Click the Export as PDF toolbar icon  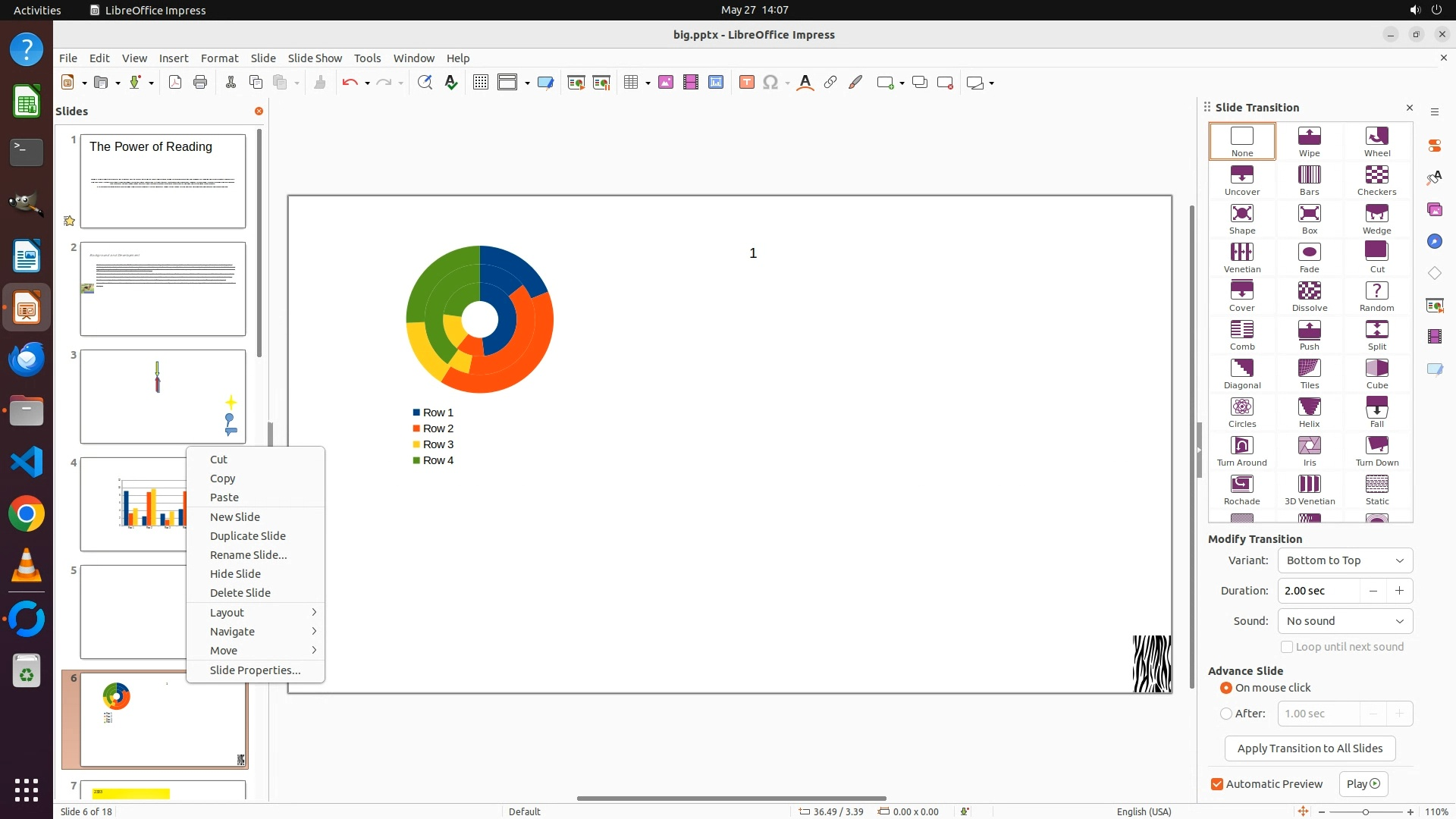(175, 83)
